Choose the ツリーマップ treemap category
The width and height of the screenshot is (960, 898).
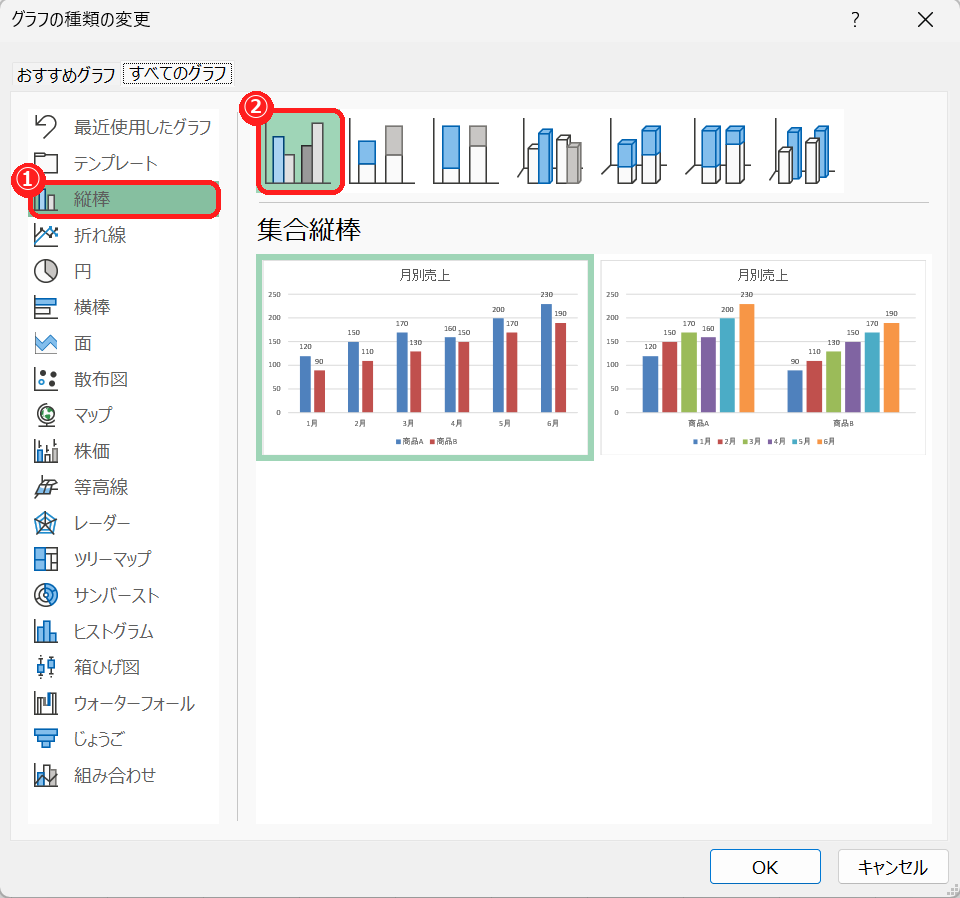123,559
